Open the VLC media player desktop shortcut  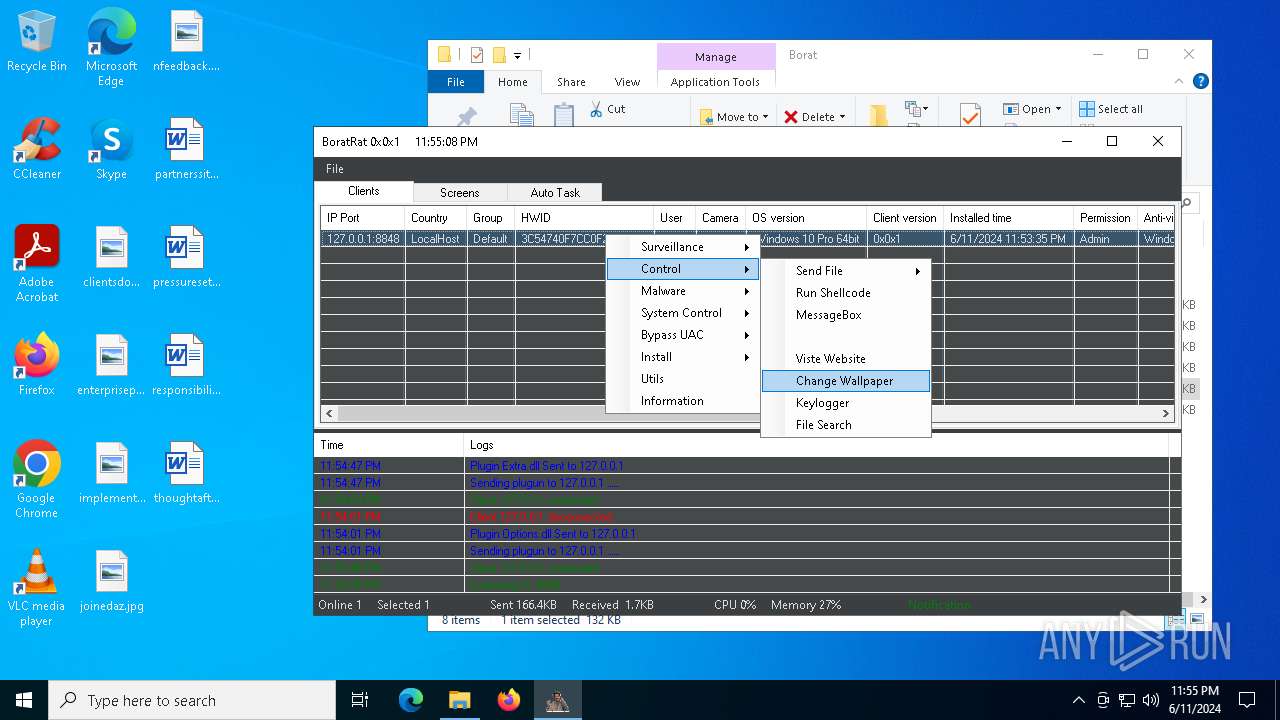click(x=37, y=588)
